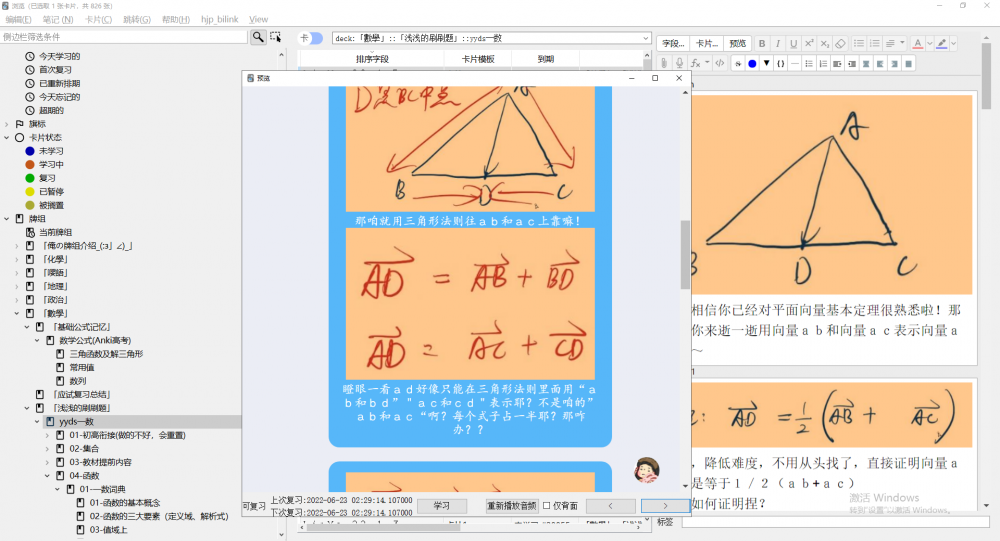Click the blue circle toolbar button
Screen dimensions: 1000x541
tap(752, 63)
